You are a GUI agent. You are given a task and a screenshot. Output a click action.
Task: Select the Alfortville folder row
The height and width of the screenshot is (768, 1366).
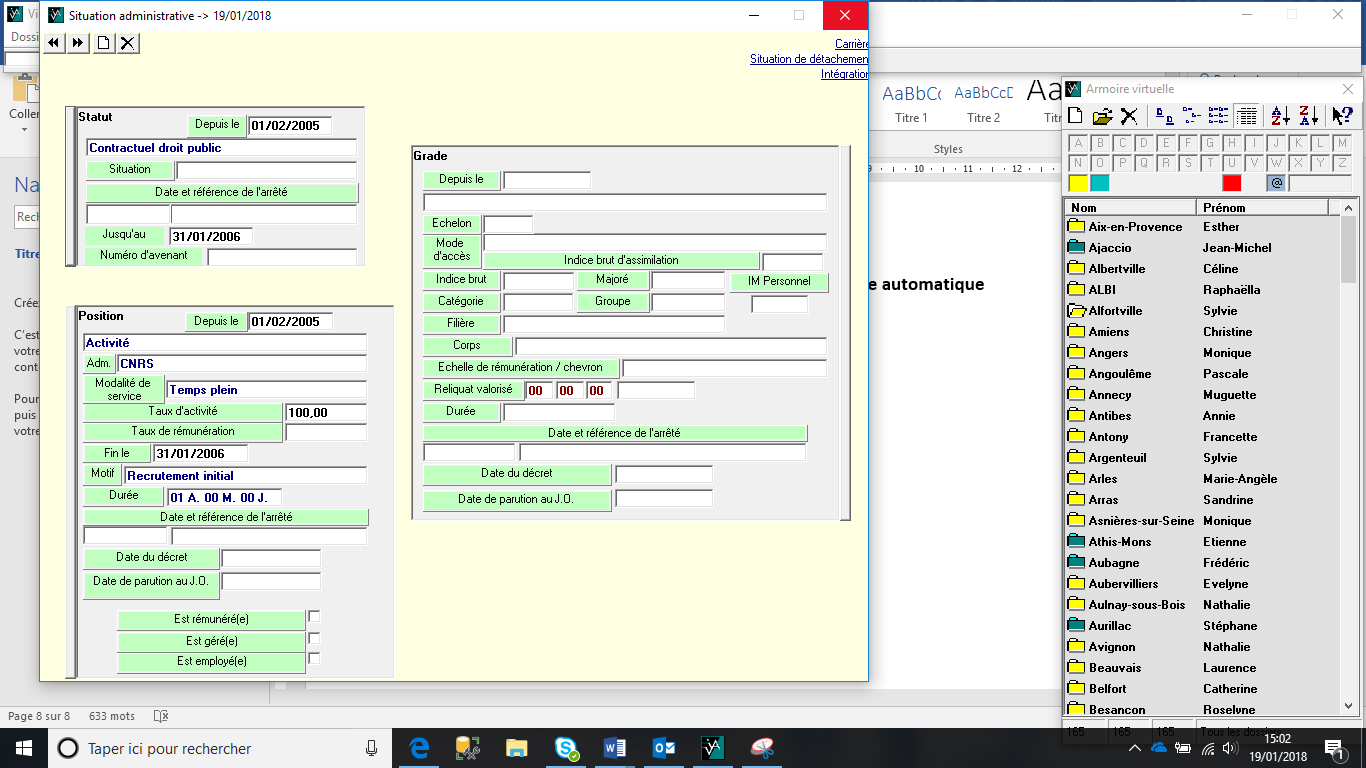coord(1200,311)
